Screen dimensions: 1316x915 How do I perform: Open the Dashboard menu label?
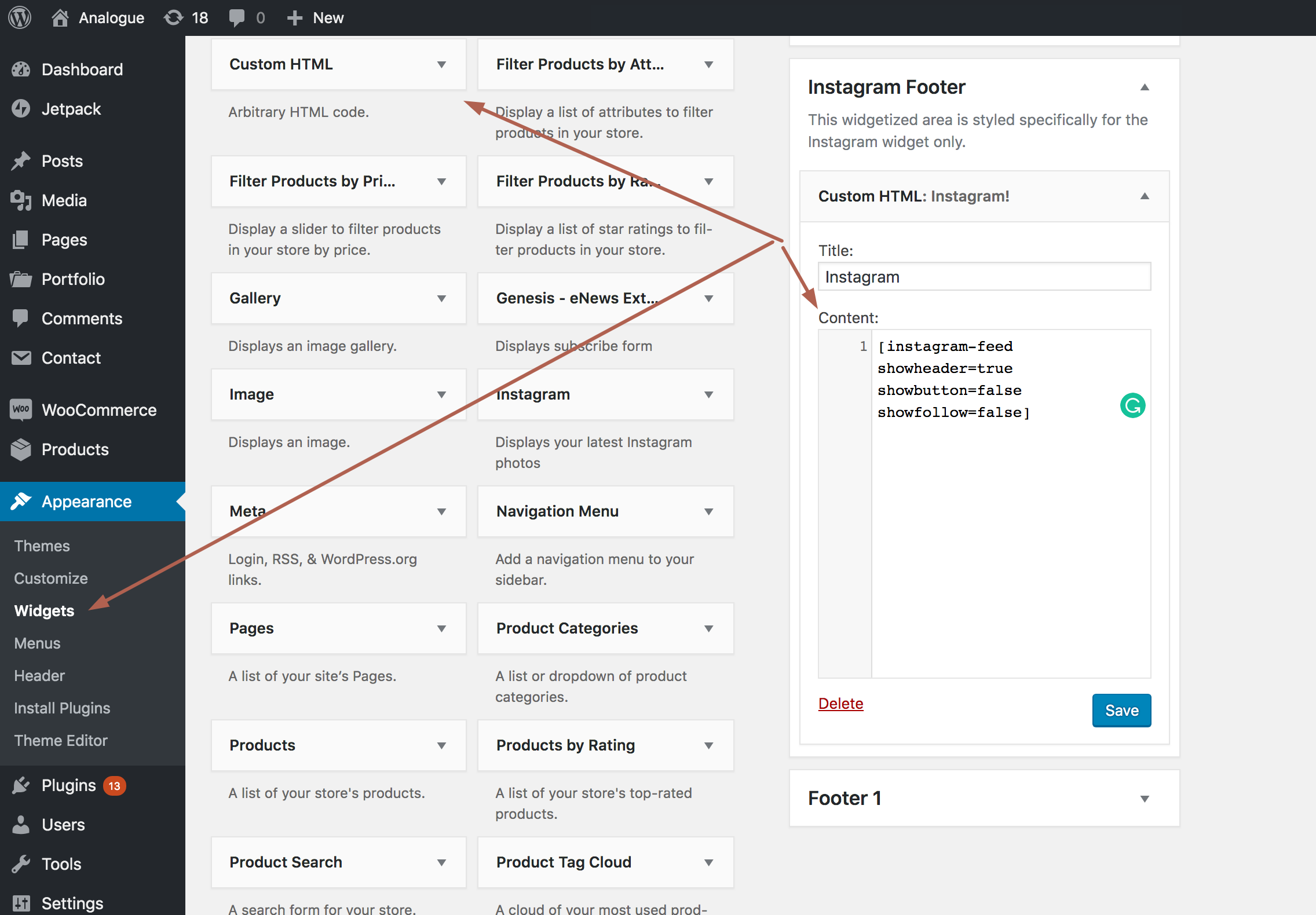click(82, 69)
